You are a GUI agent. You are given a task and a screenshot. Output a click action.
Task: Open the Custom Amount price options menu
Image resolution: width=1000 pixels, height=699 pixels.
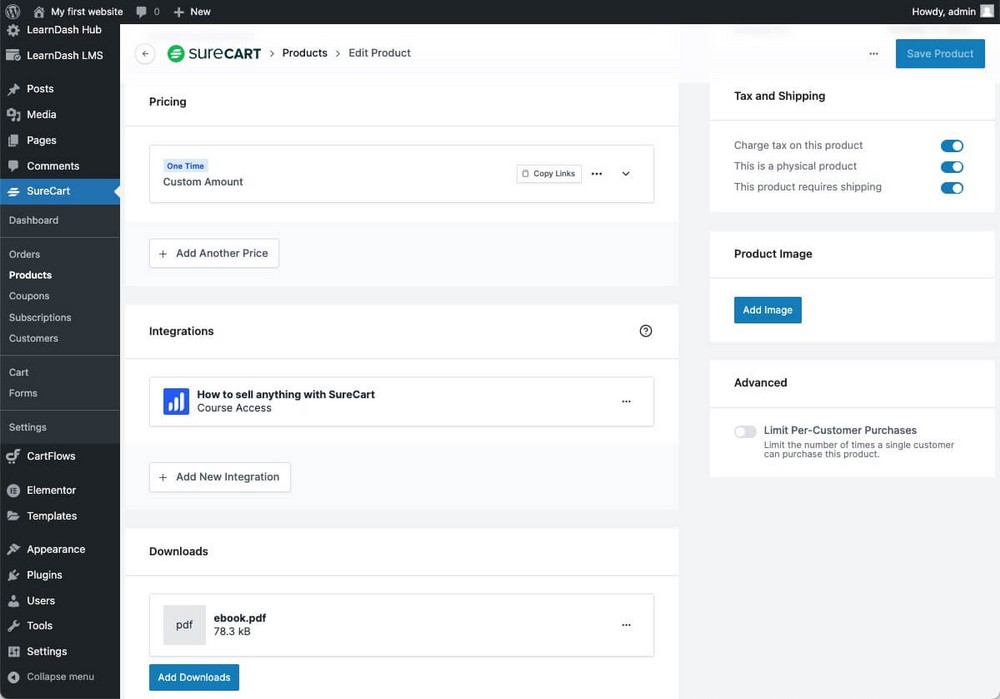pyautogui.click(x=597, y=173)
